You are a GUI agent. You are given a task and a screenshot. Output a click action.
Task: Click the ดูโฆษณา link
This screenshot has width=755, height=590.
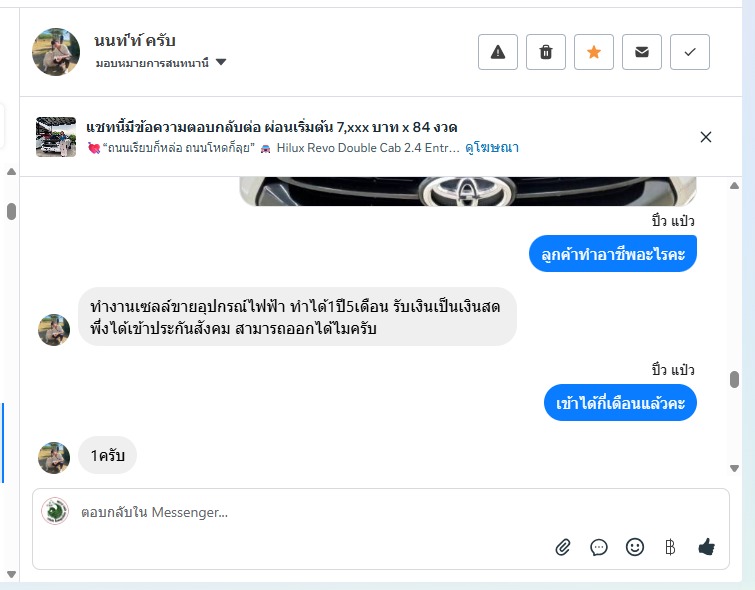coord(492,147)
